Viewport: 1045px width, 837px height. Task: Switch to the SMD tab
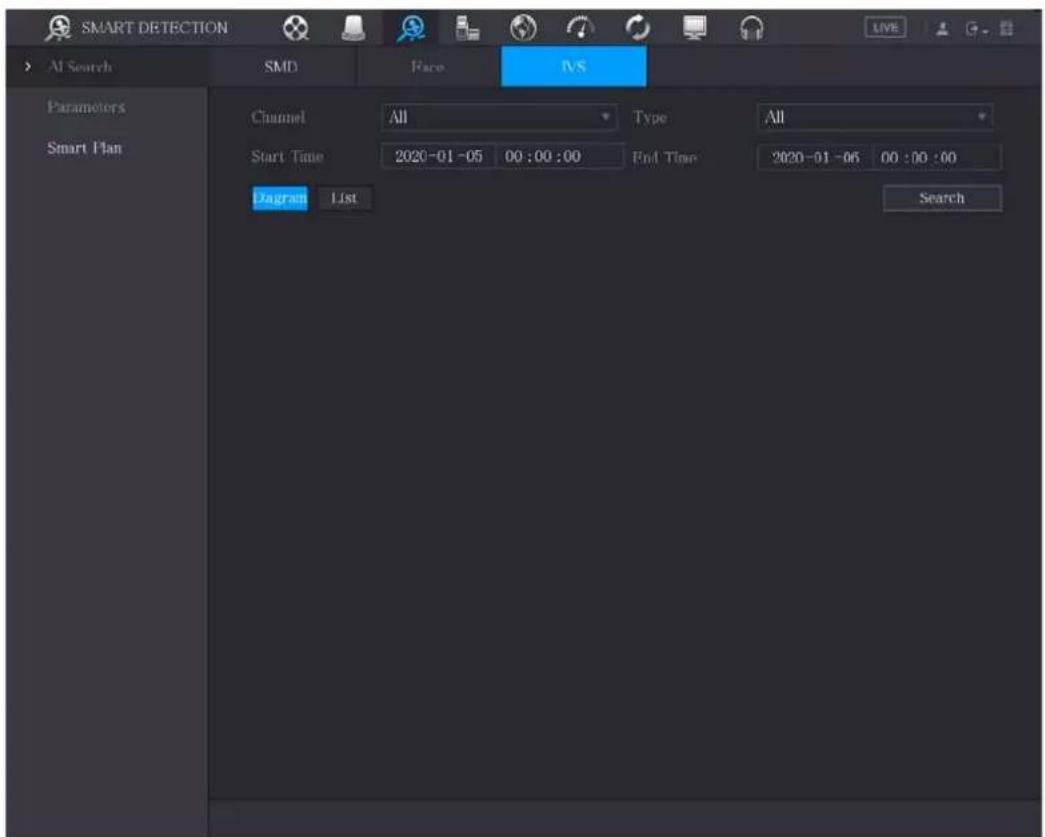[x=281, y=67]
